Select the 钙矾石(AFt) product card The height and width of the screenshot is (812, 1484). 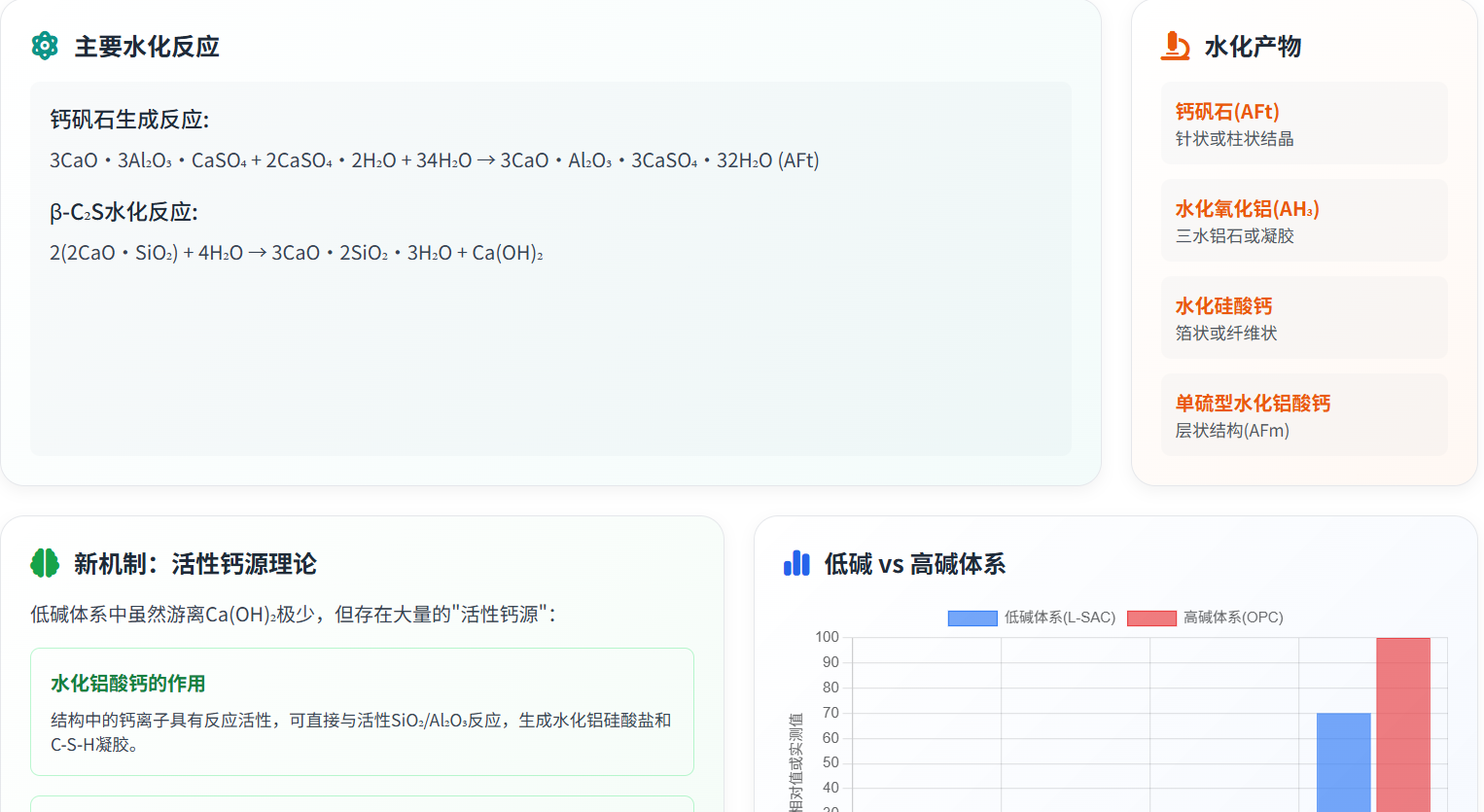coord(1303,124)
